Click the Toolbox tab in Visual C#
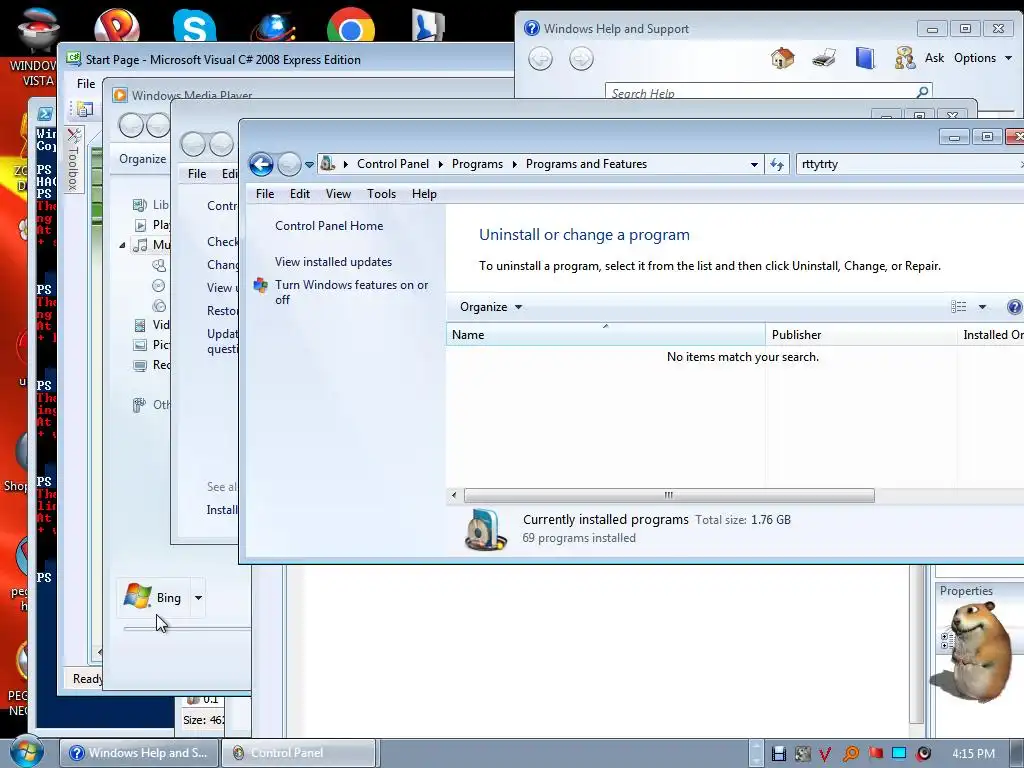1024x768 pixels. click(74, 159)
